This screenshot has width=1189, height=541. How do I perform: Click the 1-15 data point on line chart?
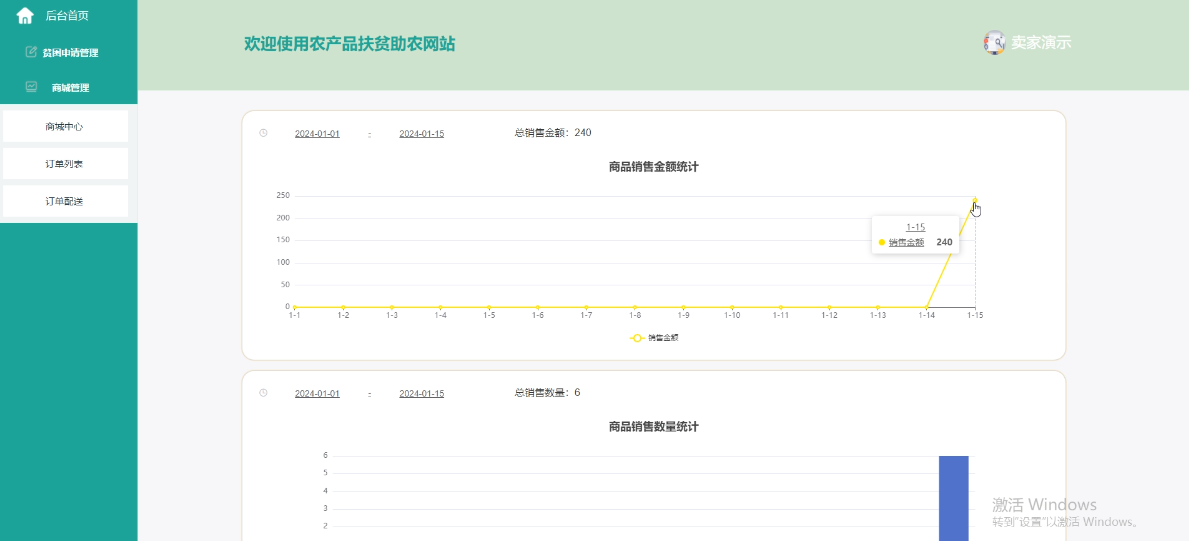pyautogui.click(x=975, y=200)
